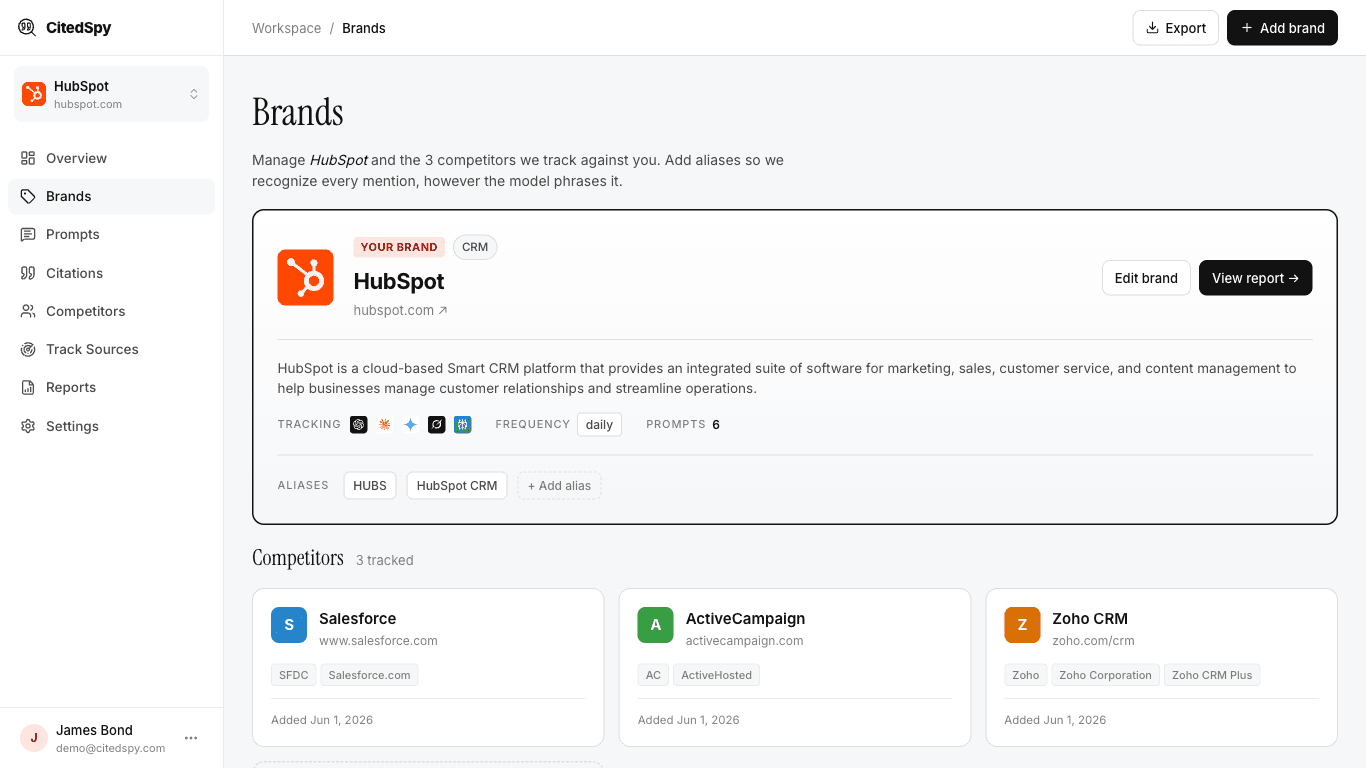Image resolution: width=1366 pixels, height=768 pixels.
Task: Click the + Add alias button
Action: [x=559, y=486]
